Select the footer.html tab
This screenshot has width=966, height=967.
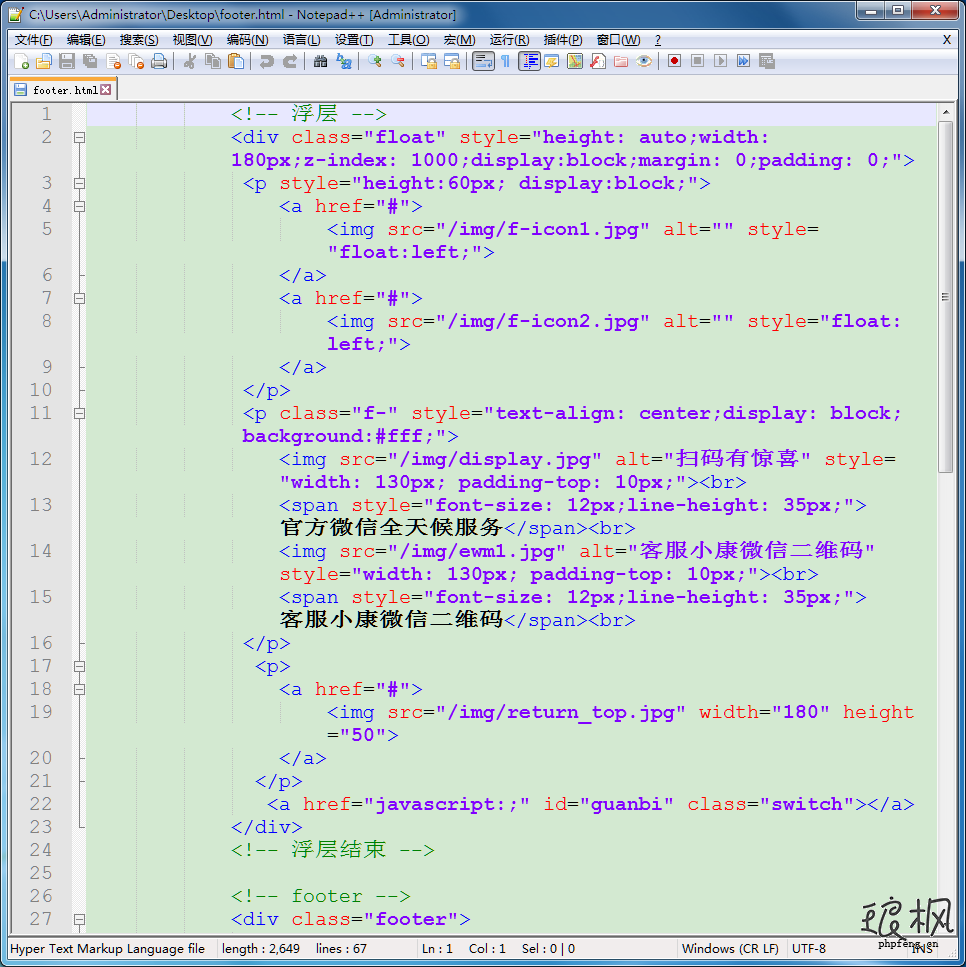(64, 90)
